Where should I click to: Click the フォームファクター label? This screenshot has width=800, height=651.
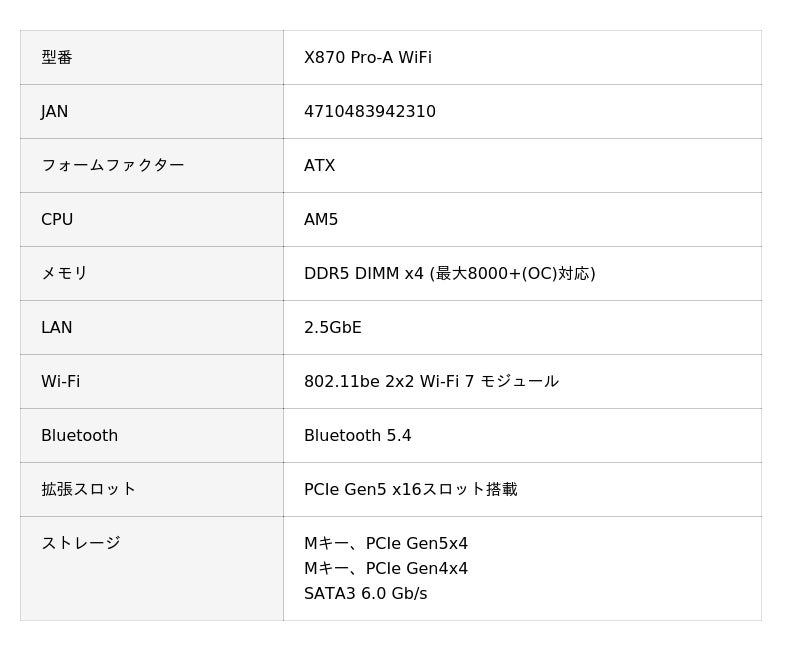click(x=112, y=166)
